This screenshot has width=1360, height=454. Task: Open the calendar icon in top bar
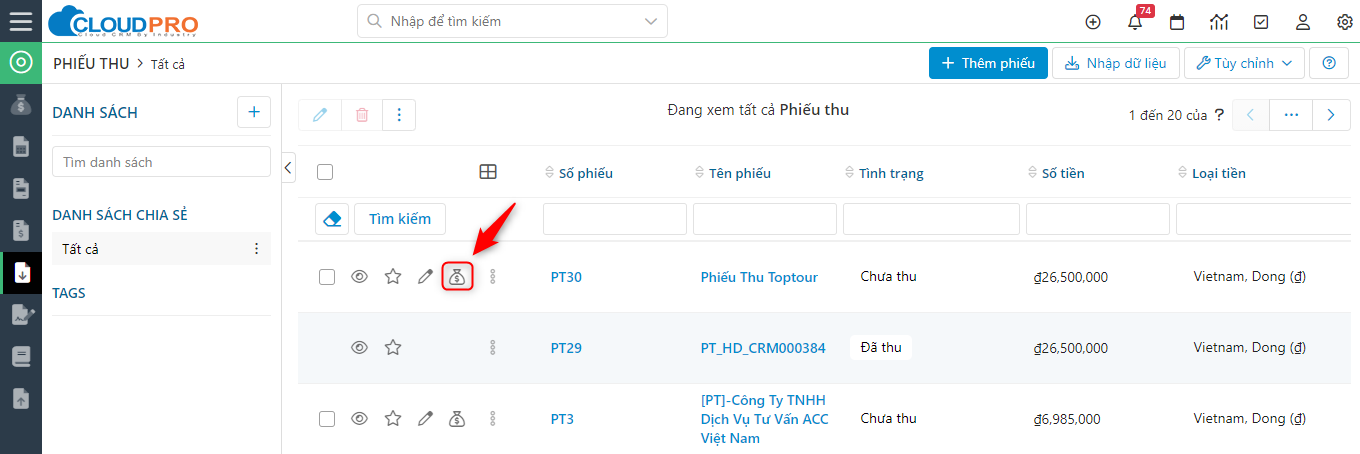point(1177,22)
